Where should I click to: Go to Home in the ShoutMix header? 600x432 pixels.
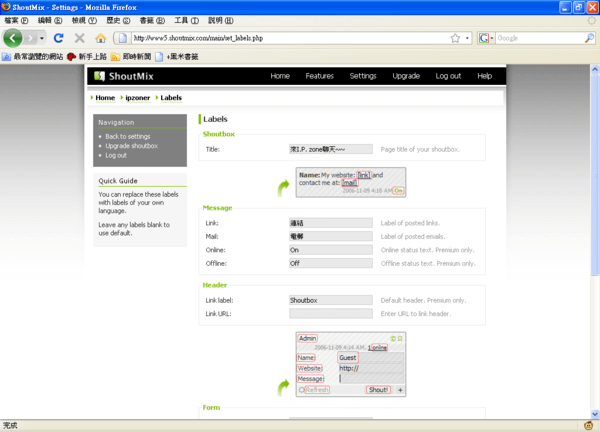click(280, 76)
